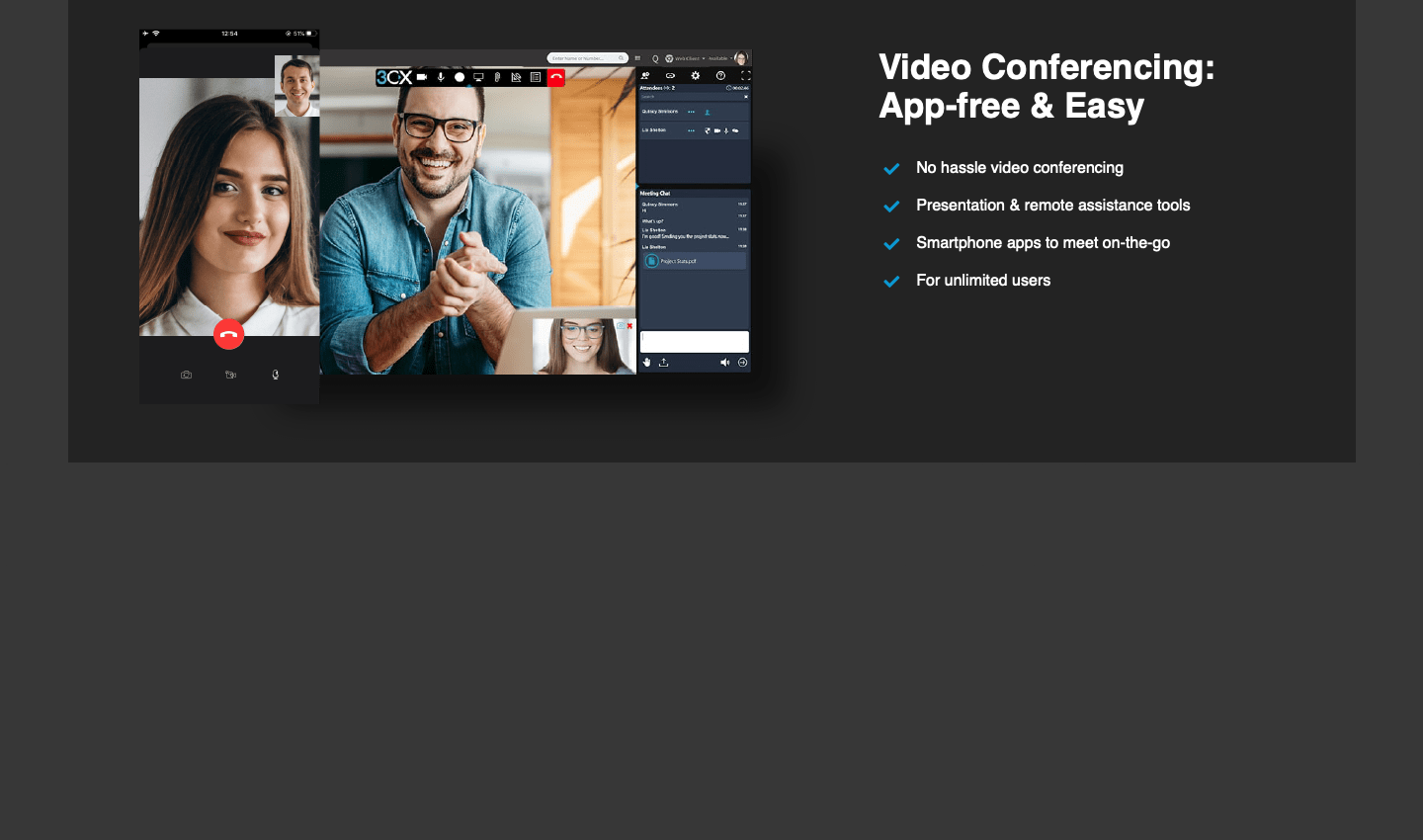Toggle the camera in the 3CX meeting toolbar
This screenshot has height=840, width=1423.
click(x=422, y=77)
